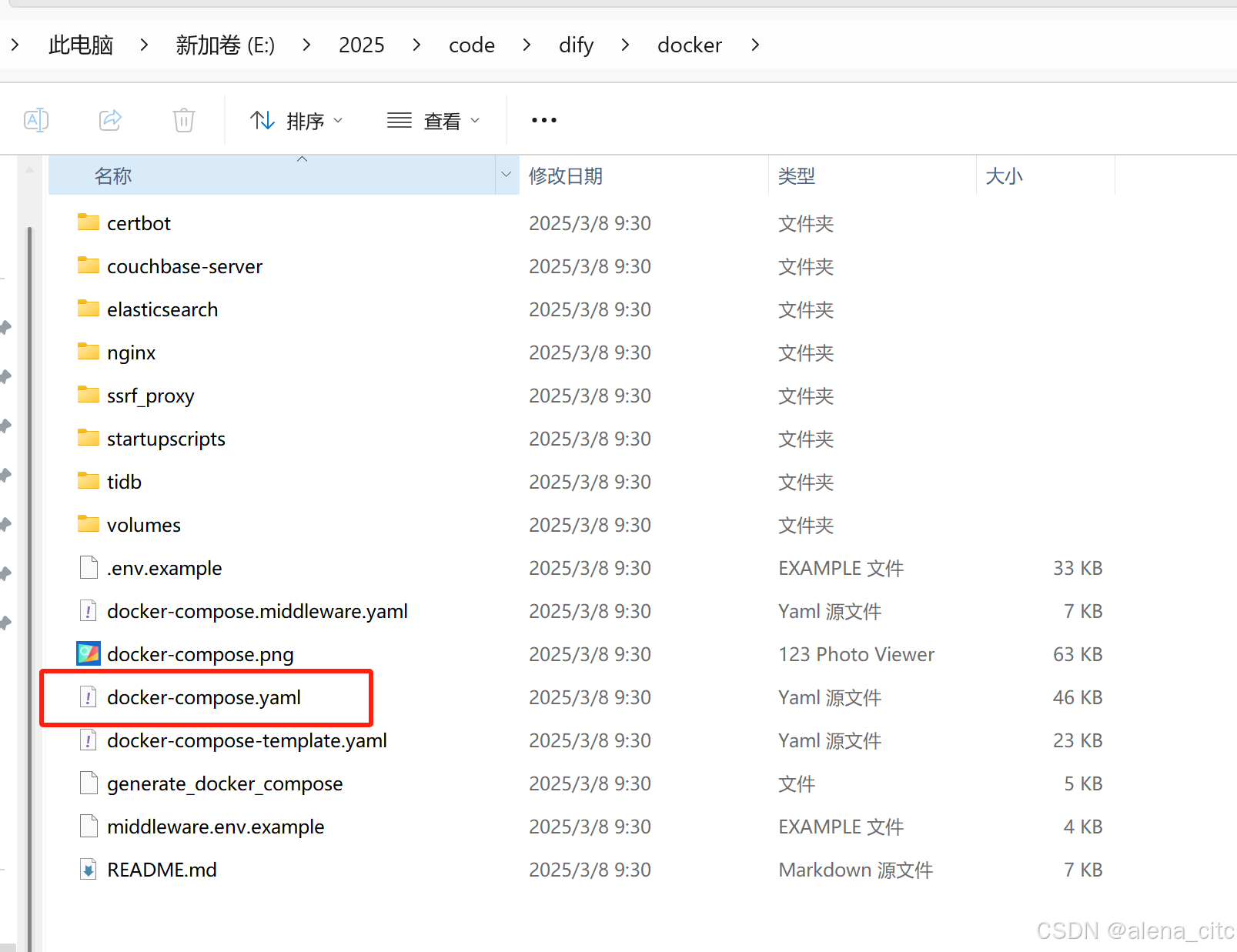The width and height of the screenshot is (1237, 952).
Task: Open the three-dot more options menu
Action: point(544,120)
